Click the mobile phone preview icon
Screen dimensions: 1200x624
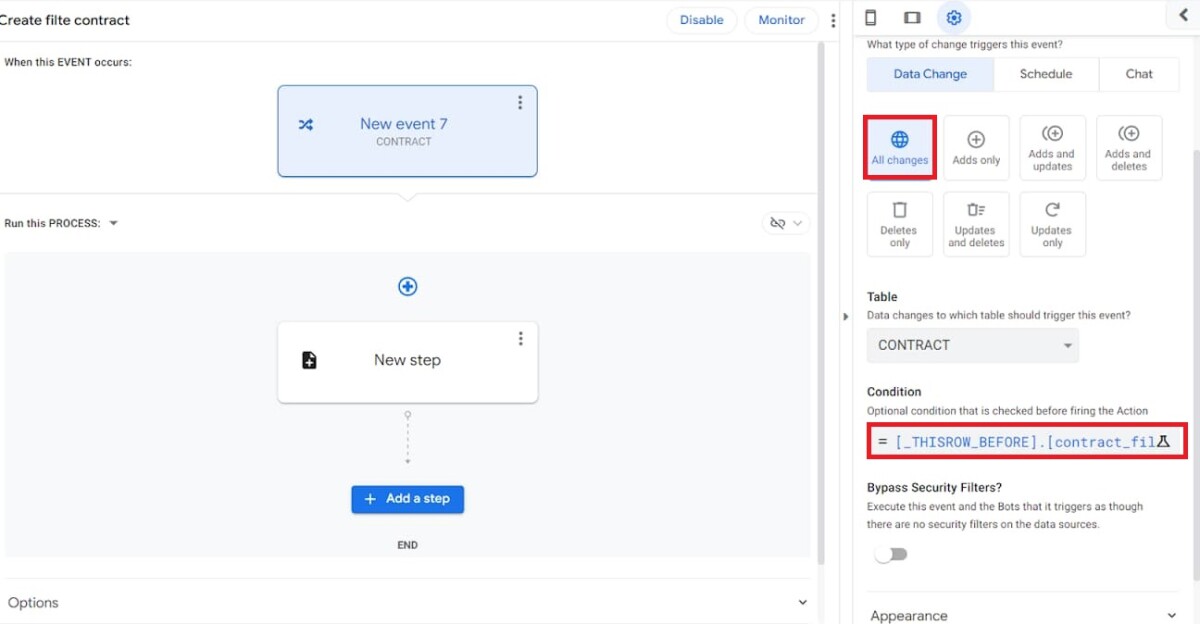click(869, 17)
